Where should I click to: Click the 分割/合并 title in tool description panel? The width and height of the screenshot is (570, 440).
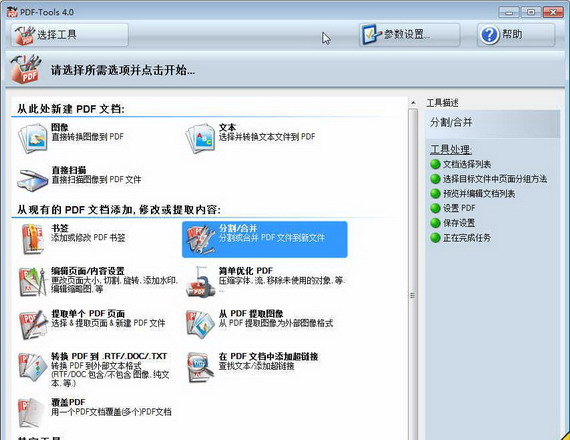[451, 123]
